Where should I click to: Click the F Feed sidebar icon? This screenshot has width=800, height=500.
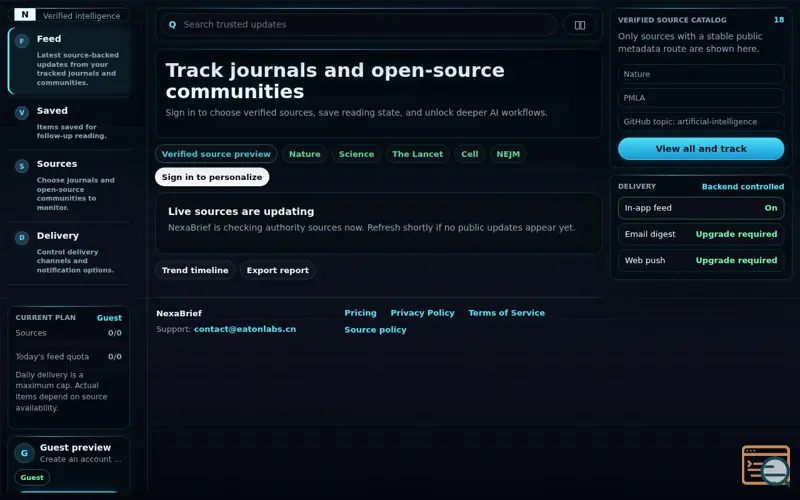21,41
